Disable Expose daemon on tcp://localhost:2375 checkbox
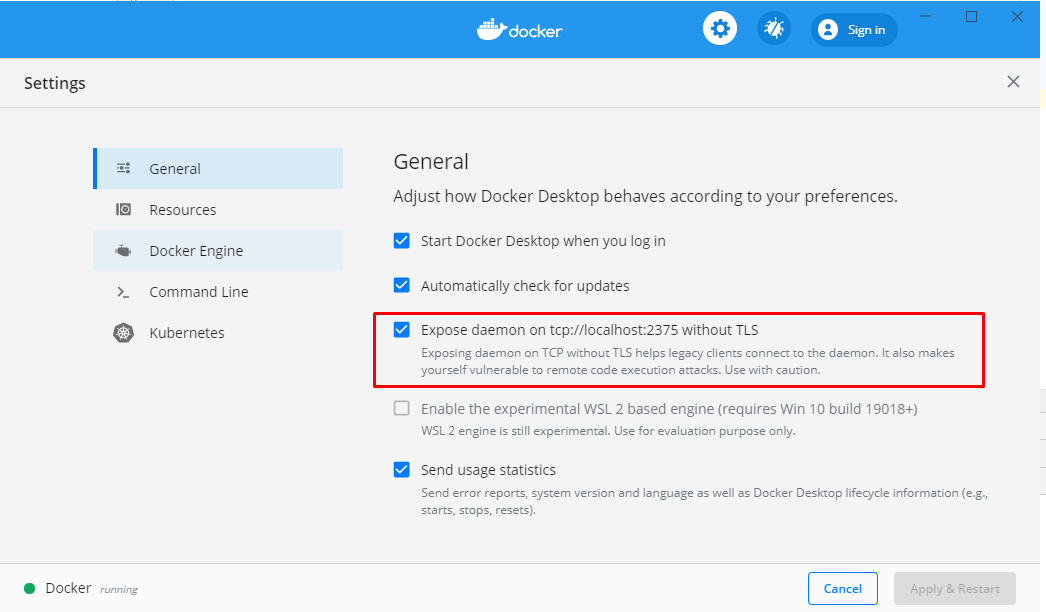This screenshot has width=1046, height=612. click(x=402, y=330)
